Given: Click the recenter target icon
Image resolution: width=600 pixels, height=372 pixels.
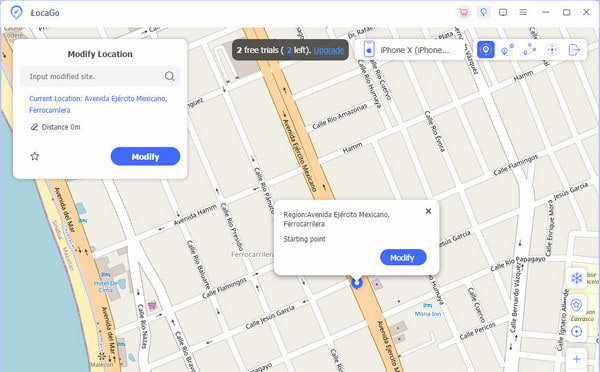Looking at the screenshot, I should pyautogui.click(x=576, y=331).
